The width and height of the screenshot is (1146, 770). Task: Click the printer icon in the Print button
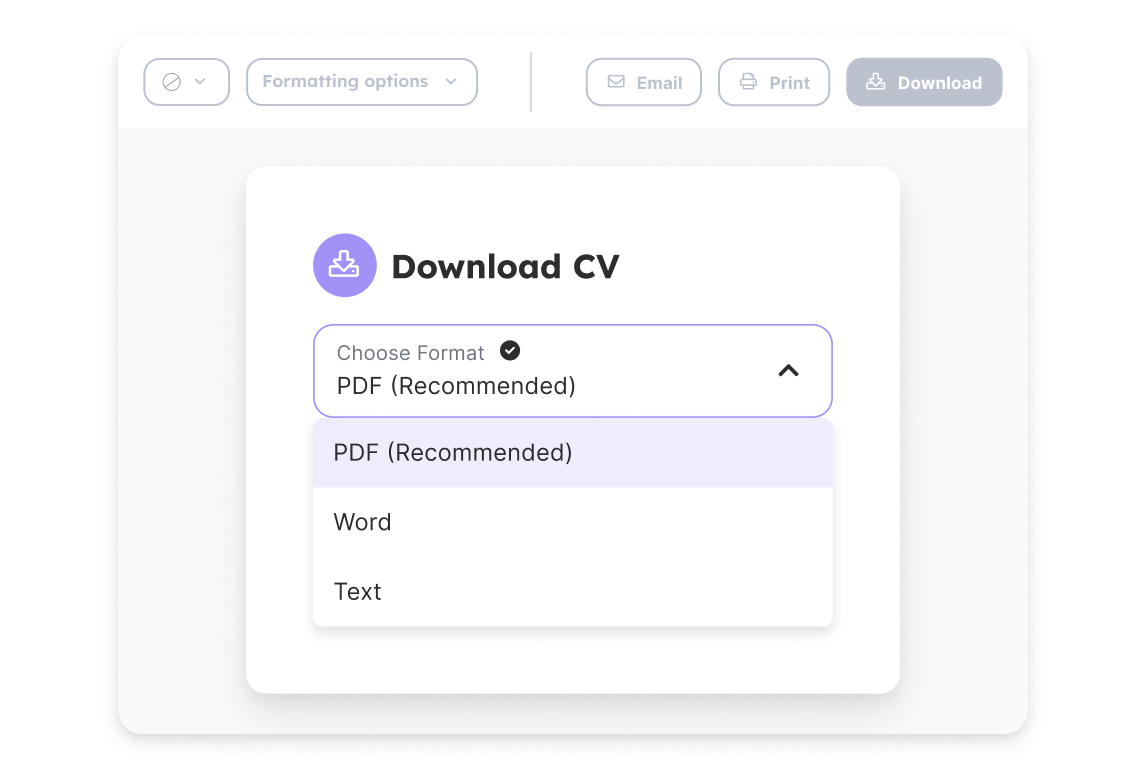748,82
